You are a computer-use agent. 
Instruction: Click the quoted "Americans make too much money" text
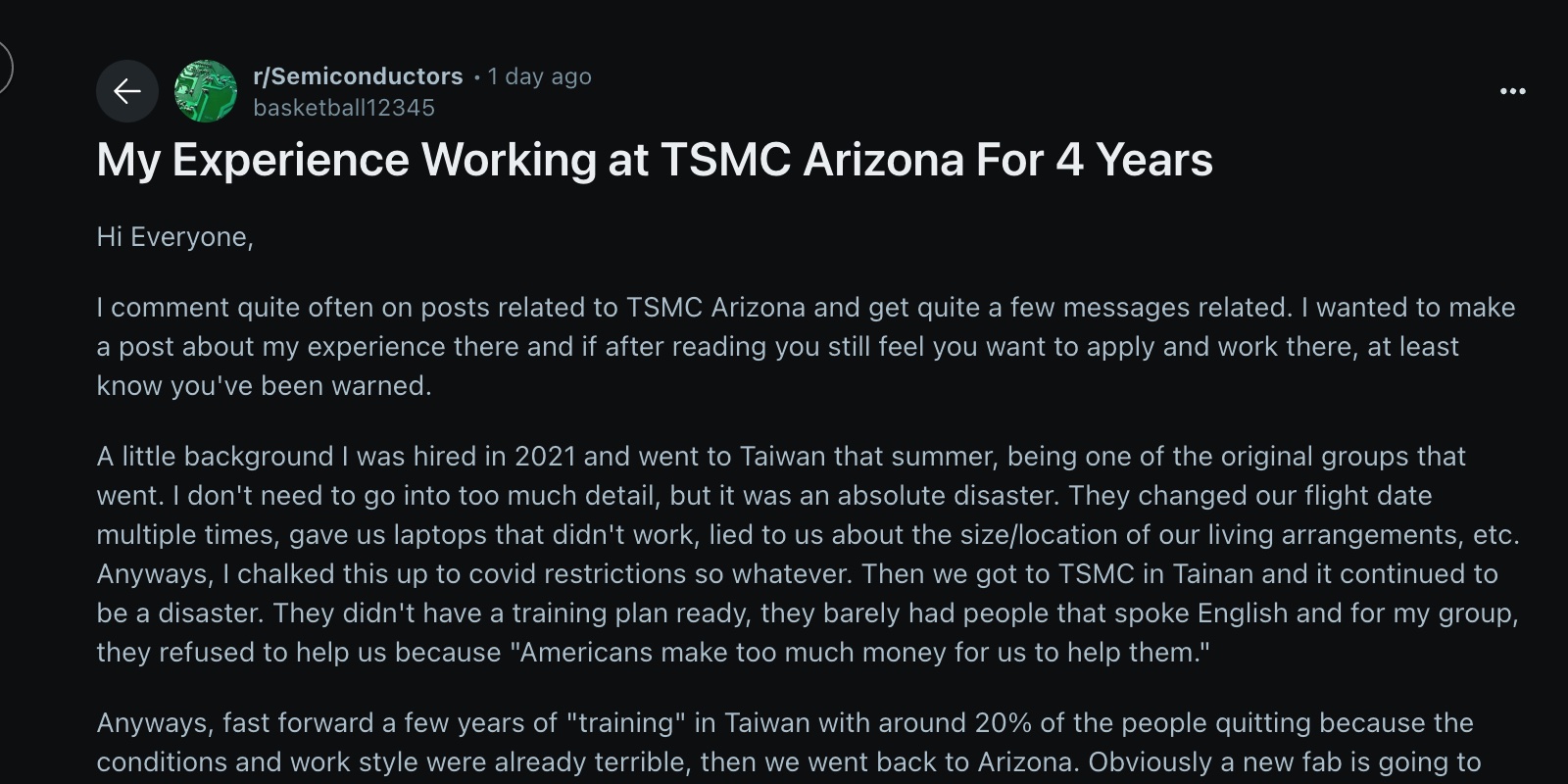860,653
